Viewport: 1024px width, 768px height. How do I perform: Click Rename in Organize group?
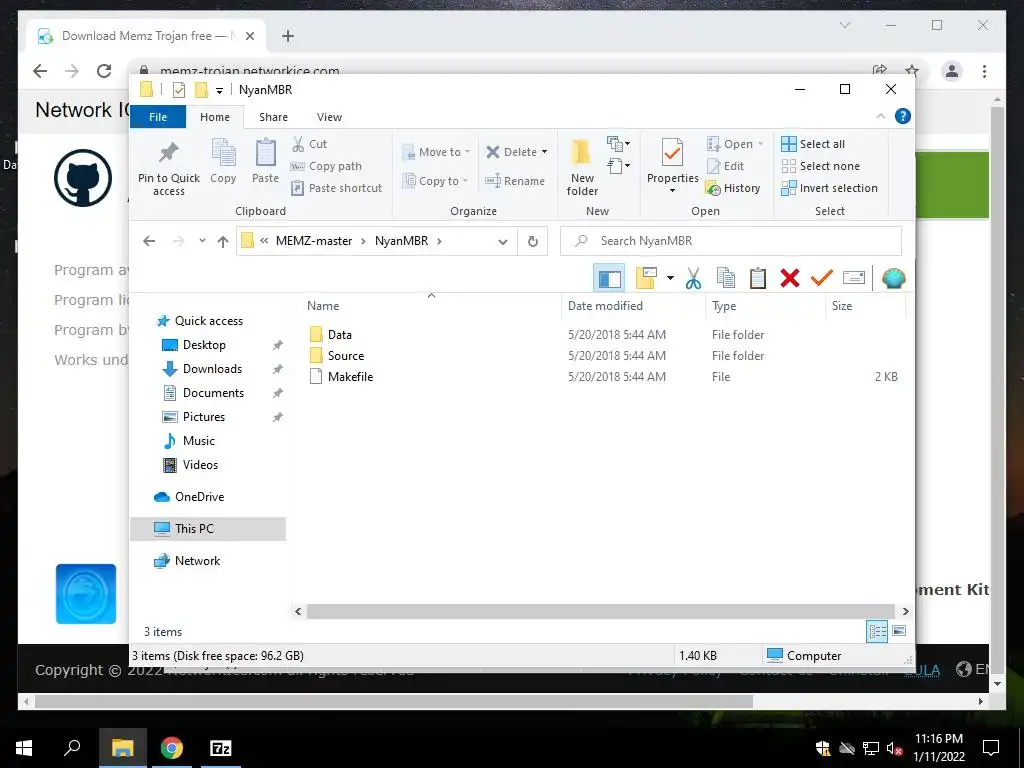515,181
